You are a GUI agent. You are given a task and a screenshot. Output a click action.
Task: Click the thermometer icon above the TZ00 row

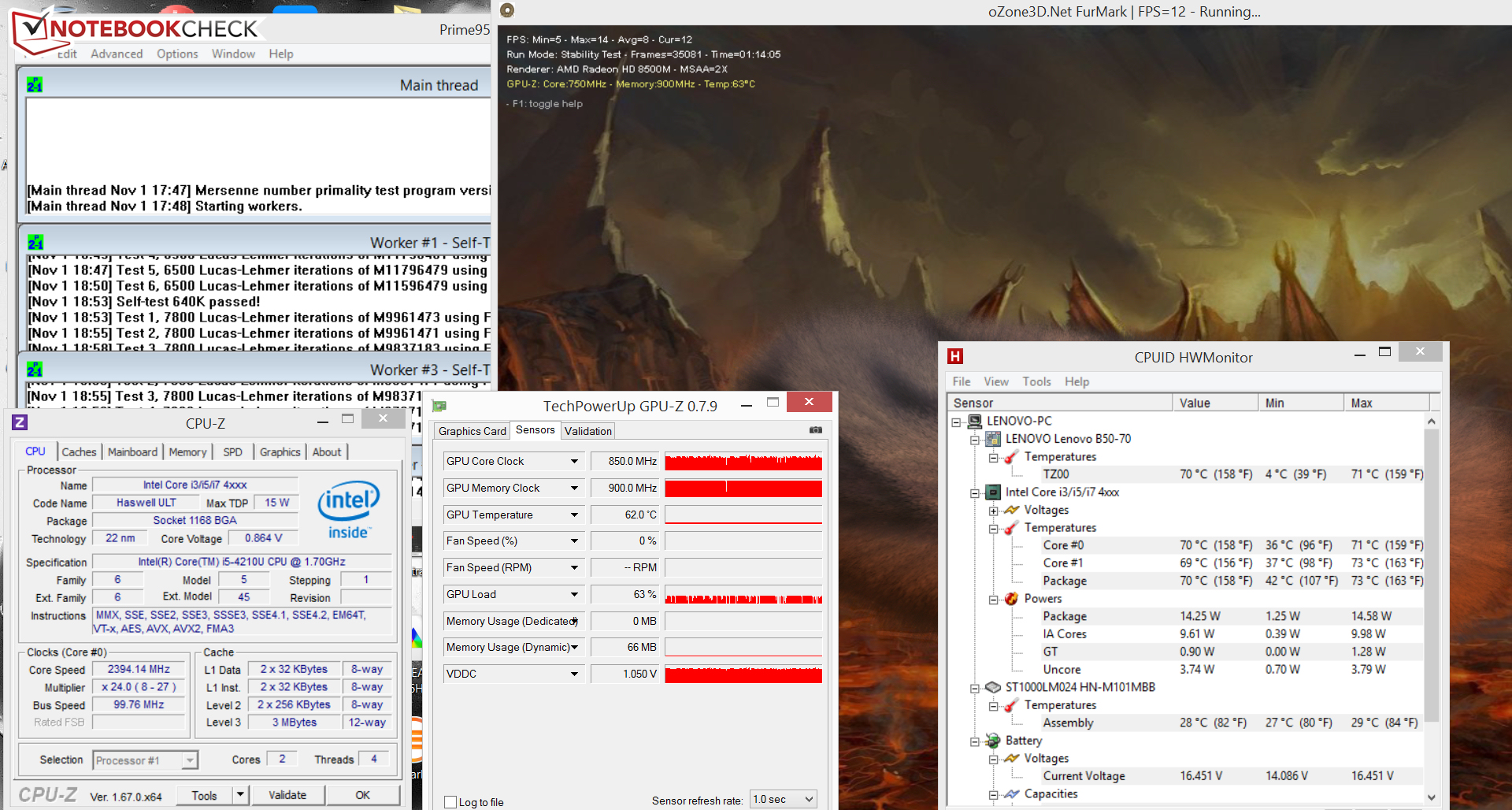pyautogui.click(x=1012, y=457)
